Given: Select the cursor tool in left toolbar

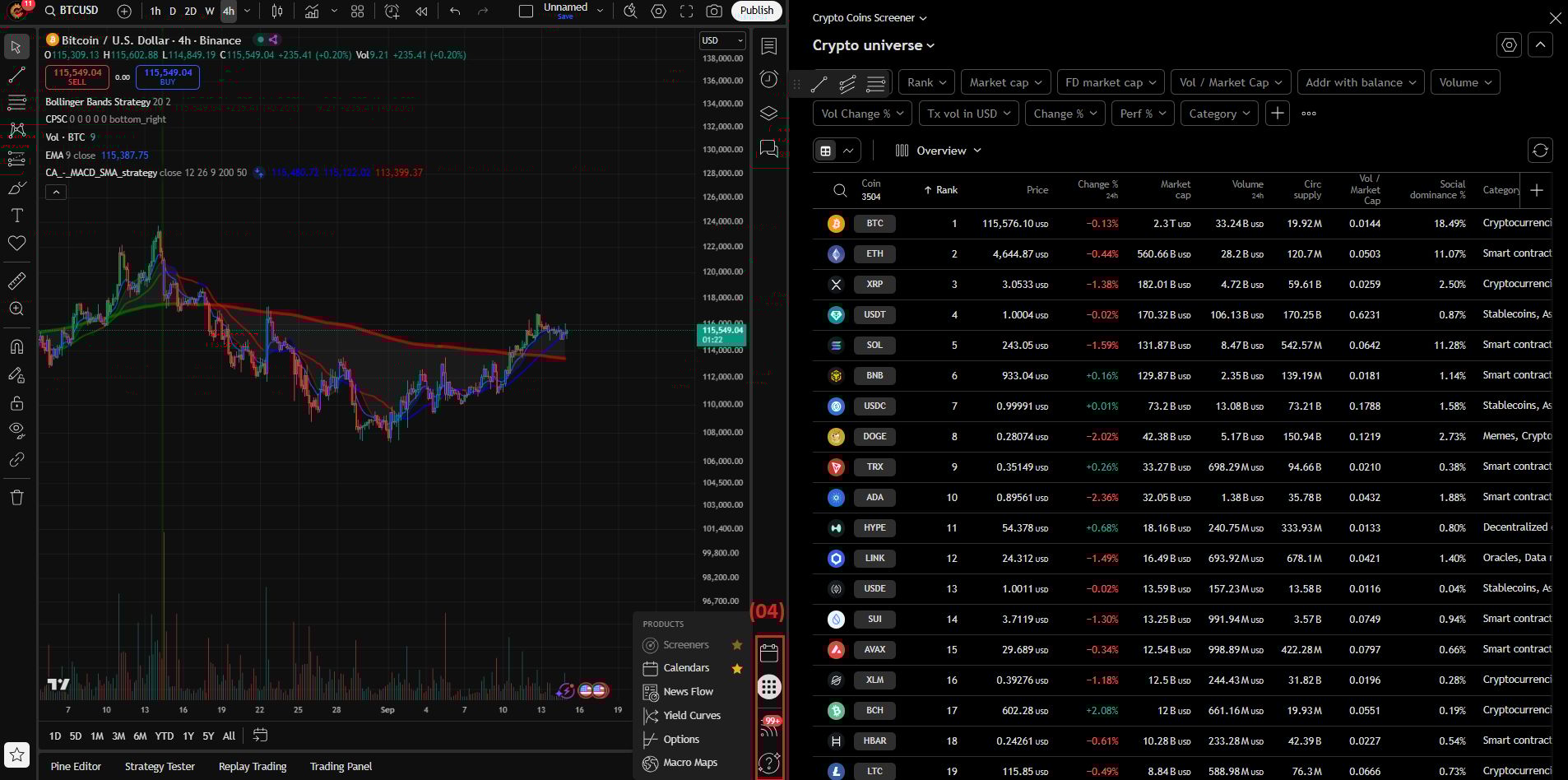Looking at the screenshot, I should pos(16,47).
